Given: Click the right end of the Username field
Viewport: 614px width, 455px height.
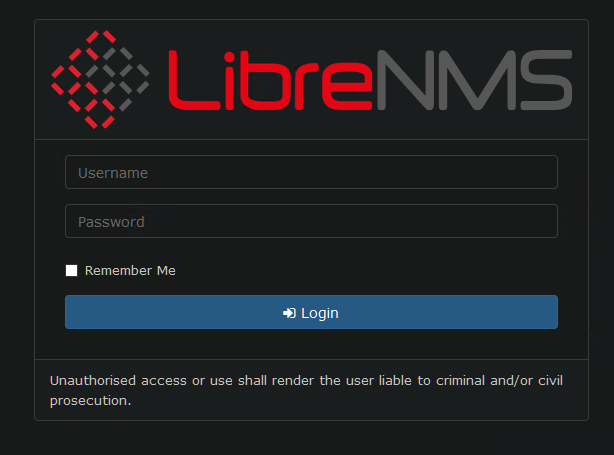Looking at the screenshot, I should [x=546, y=172].
